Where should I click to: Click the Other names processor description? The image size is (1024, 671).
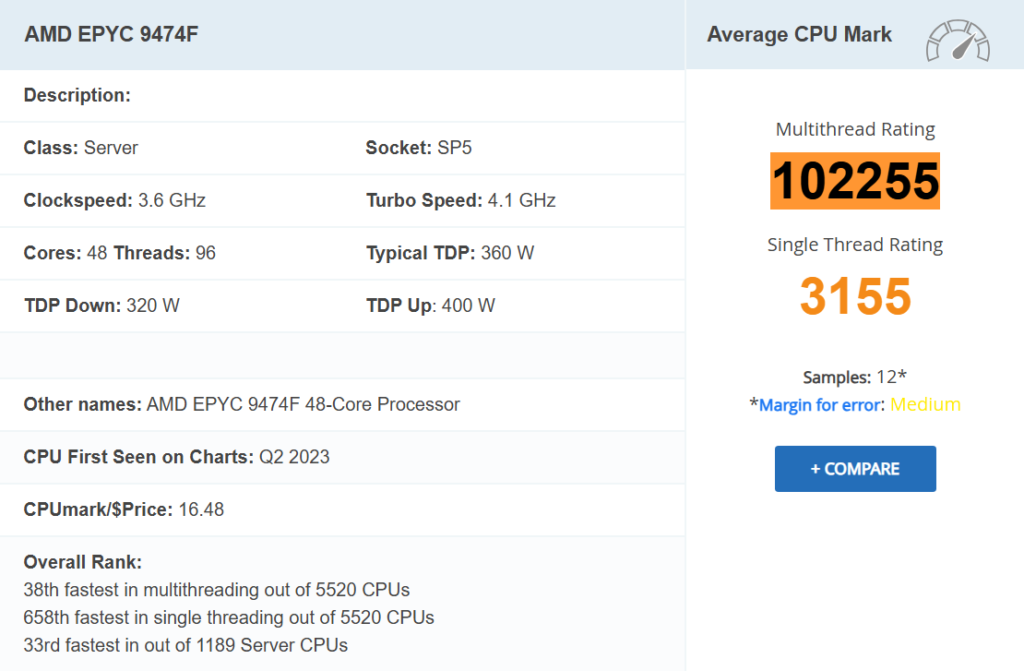coord(240,404)
